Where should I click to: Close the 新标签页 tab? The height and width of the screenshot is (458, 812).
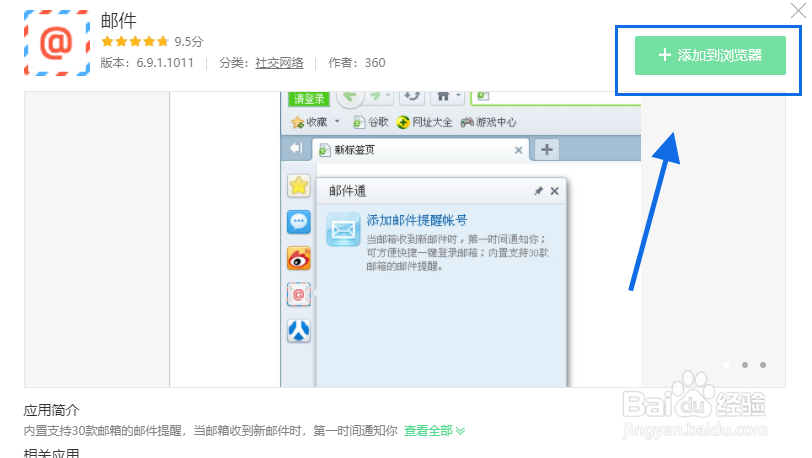pyautogui.click(x=518, y=150)
